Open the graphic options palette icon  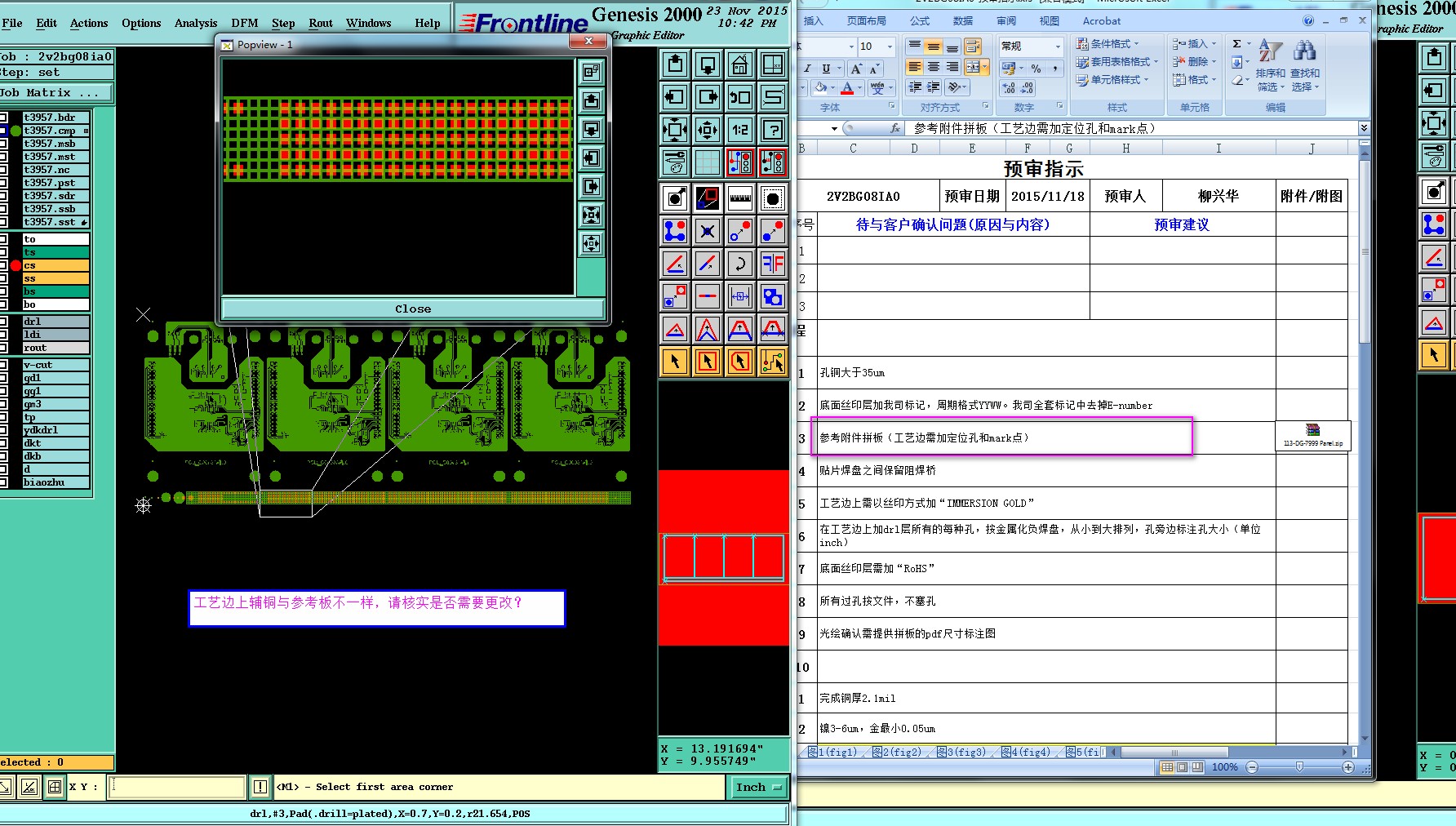click(x=675, y=162)
